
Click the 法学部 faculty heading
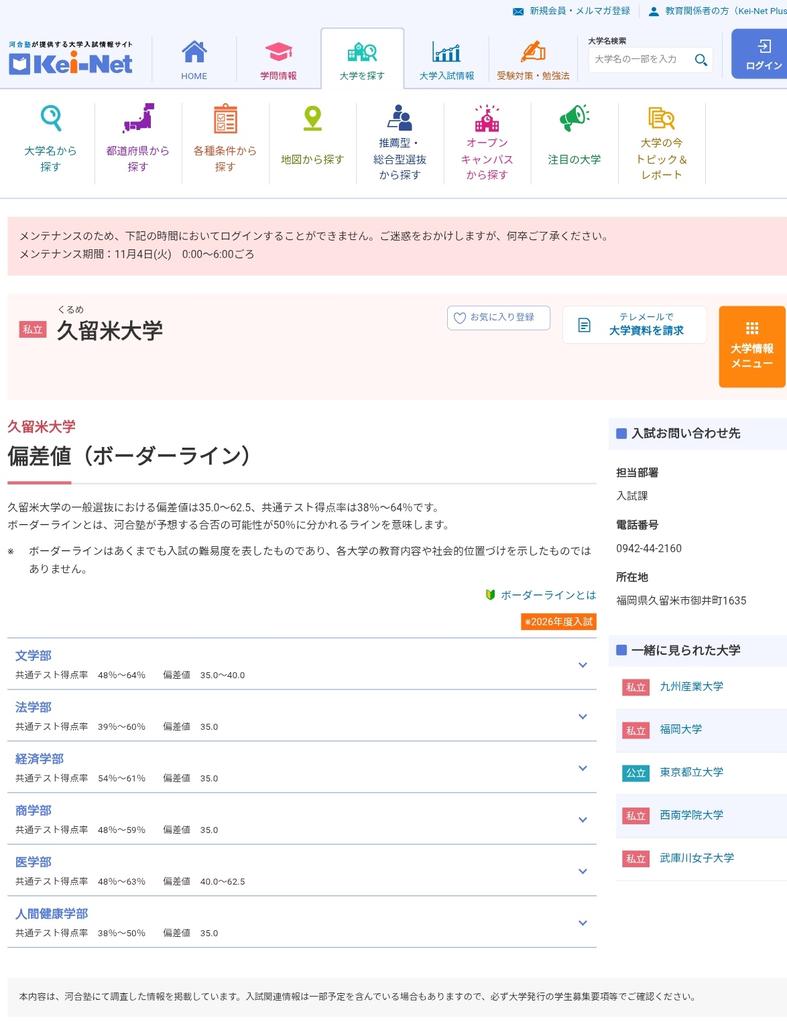tap(33, 707)
